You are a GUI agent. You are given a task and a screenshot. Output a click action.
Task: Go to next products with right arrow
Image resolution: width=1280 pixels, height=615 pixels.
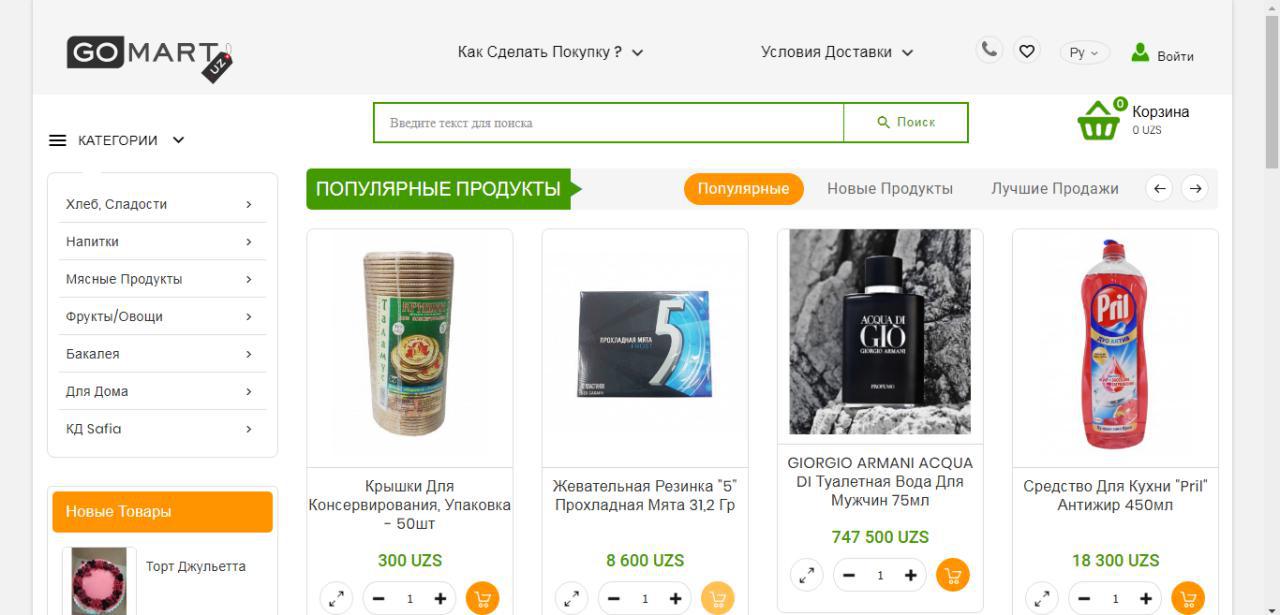click(x=1194, y=188)
